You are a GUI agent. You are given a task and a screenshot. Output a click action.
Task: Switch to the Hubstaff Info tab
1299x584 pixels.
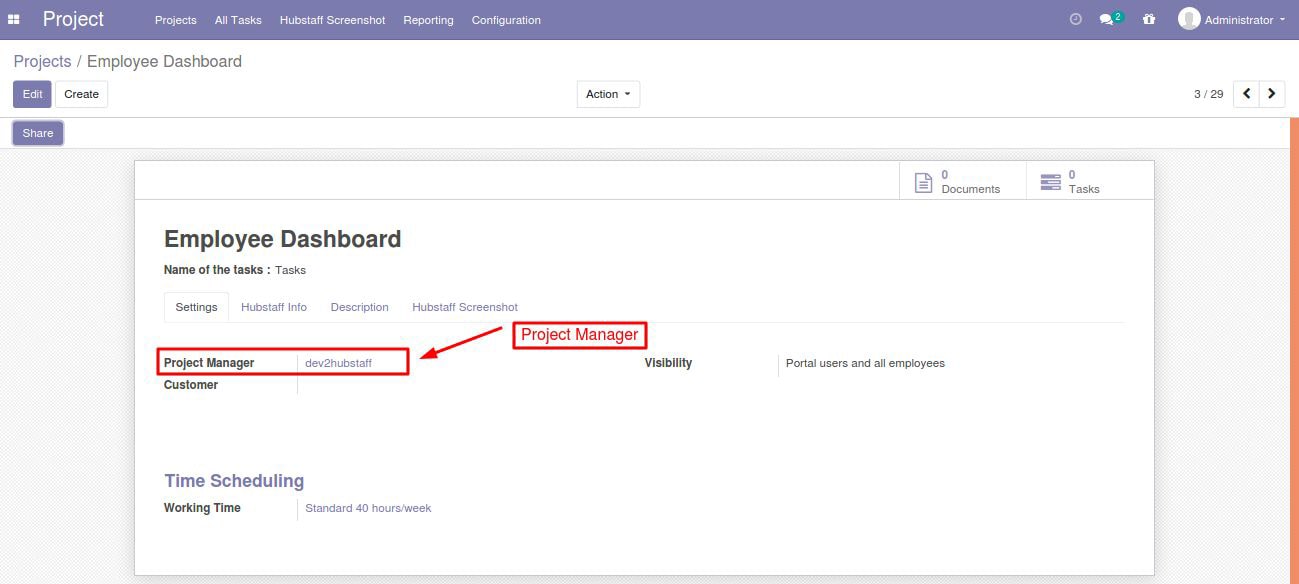[x=274, y=307]
